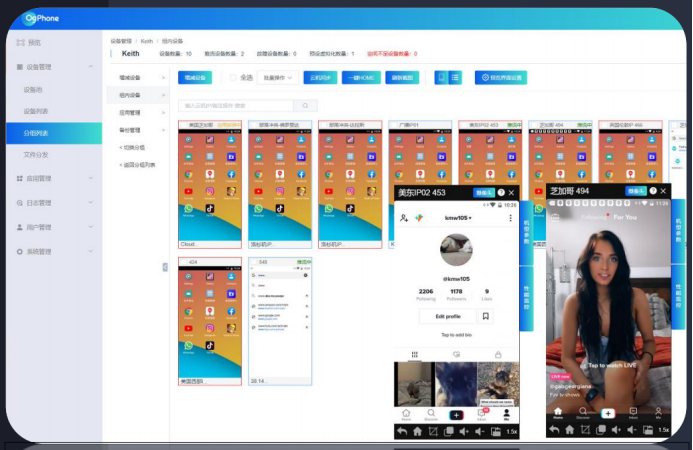Click volume up icon in 芝加哥 494 toolbar
The image size is (693, 450).
tap(616, 429)
